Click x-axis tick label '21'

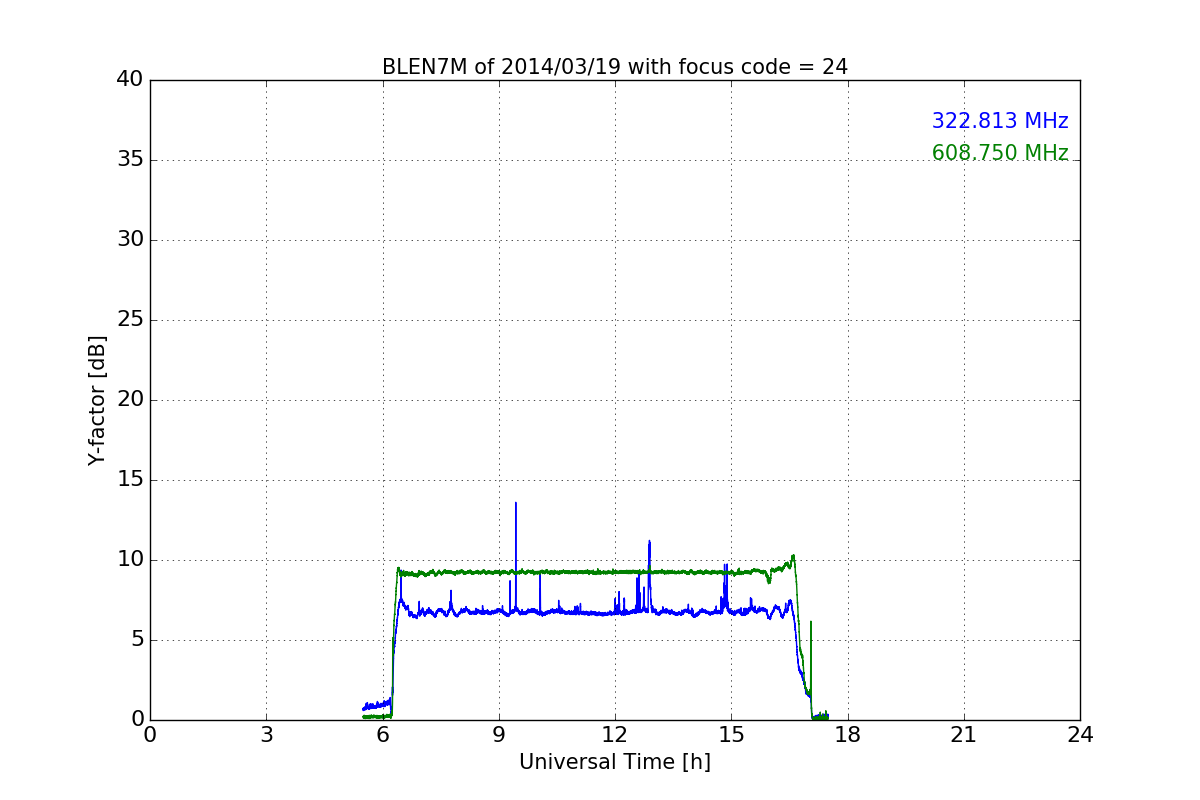point(964,735)
